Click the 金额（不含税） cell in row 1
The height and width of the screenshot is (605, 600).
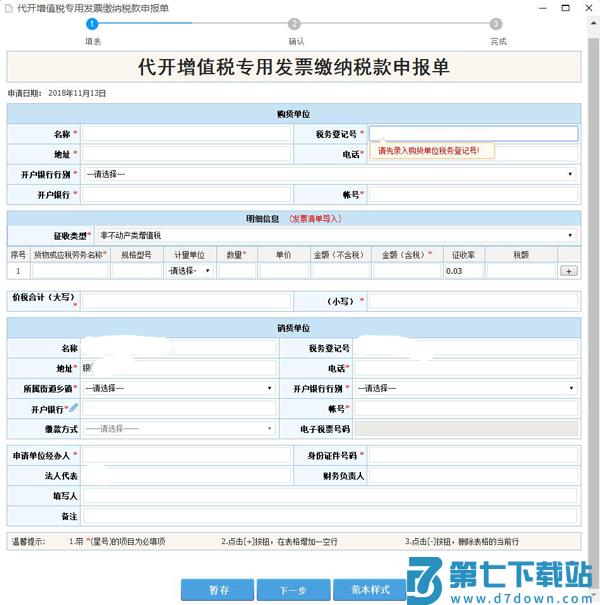coord(341,271)
